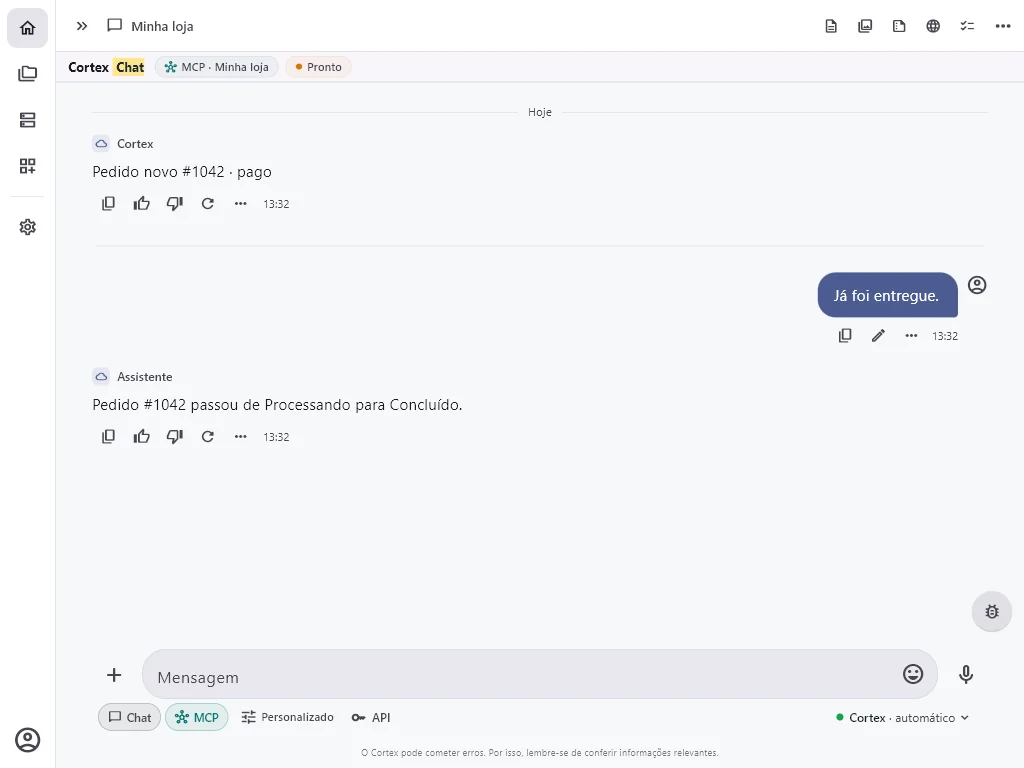Screen dimensions: 1024x768
Task: Open the add-apps grid sidebar icon
Action: point(27,166)
